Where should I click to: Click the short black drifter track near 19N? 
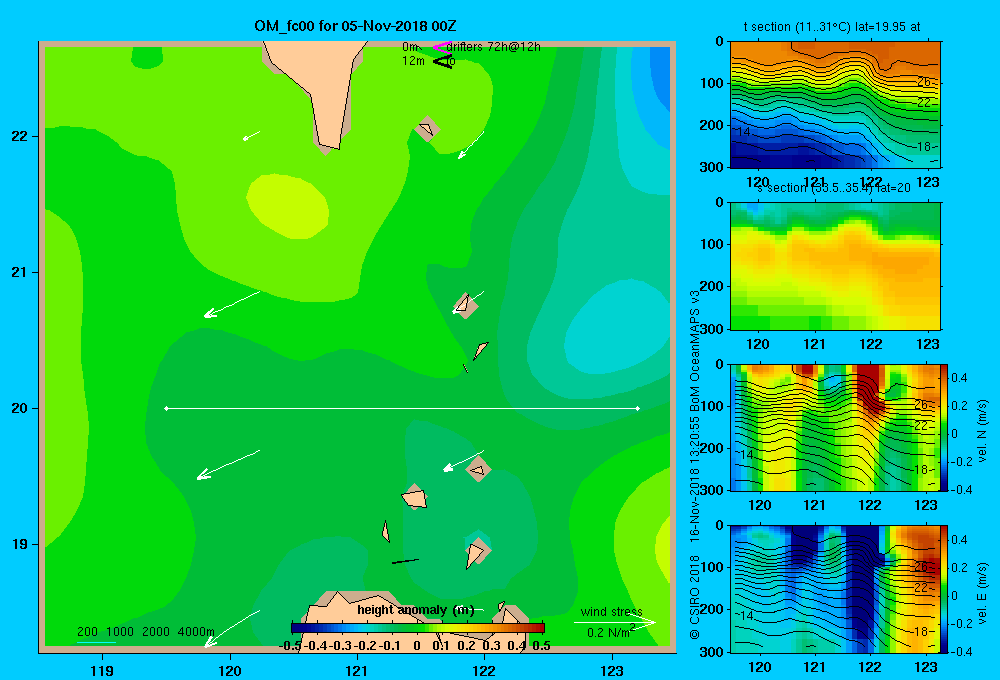(405, 561)
